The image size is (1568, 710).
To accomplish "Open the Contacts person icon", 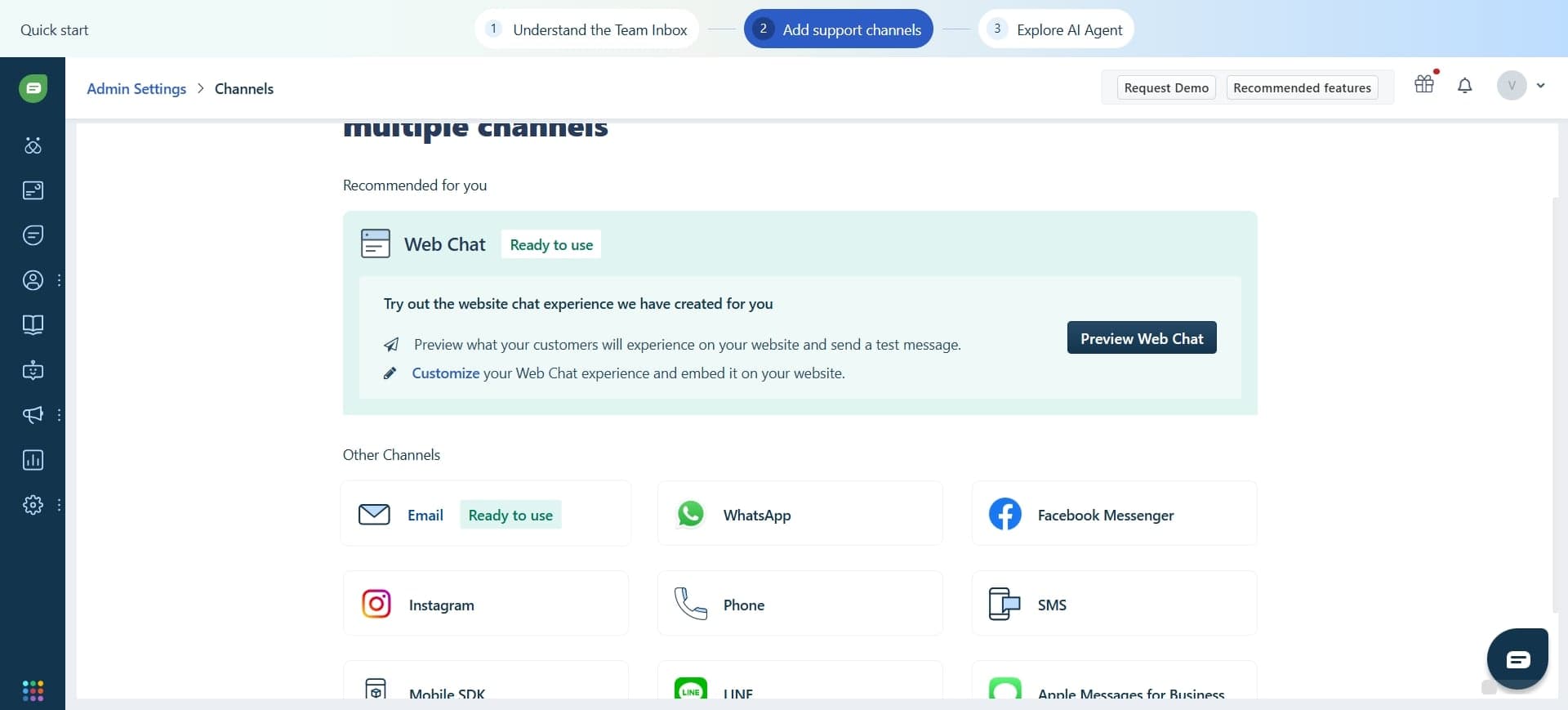I will point(33,280).
